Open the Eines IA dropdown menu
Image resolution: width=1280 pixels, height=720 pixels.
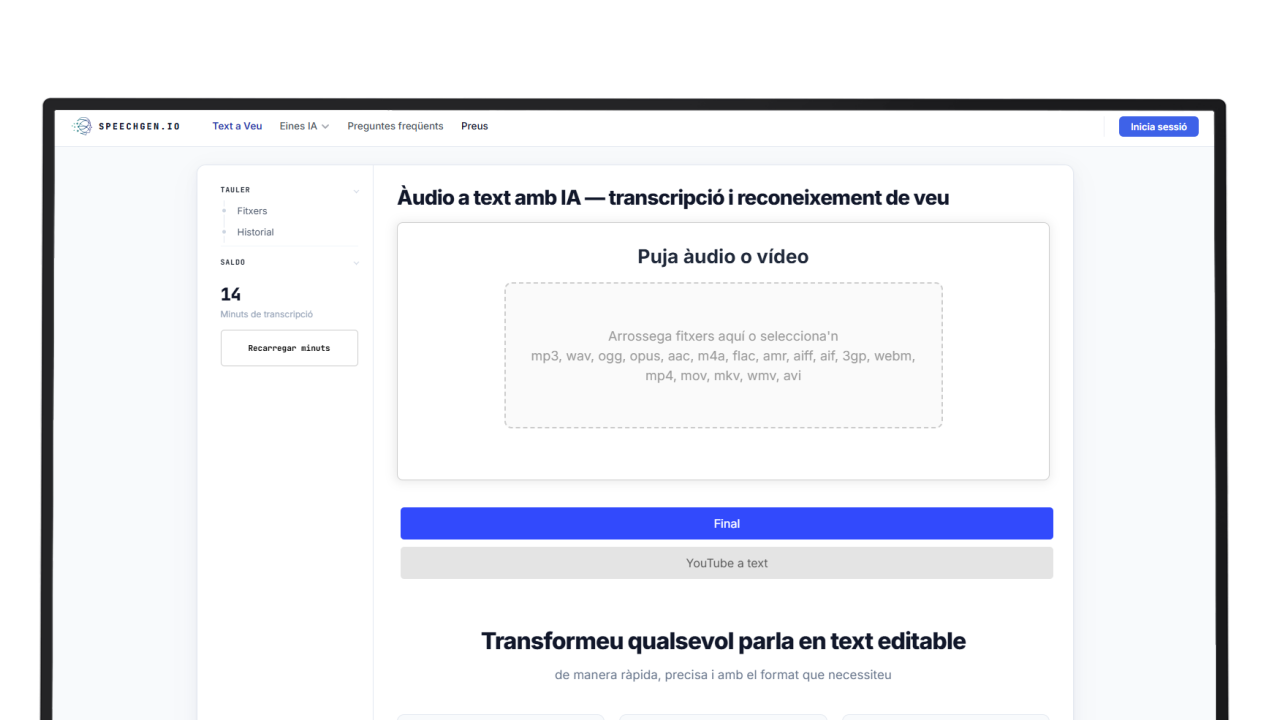[304, 126]
